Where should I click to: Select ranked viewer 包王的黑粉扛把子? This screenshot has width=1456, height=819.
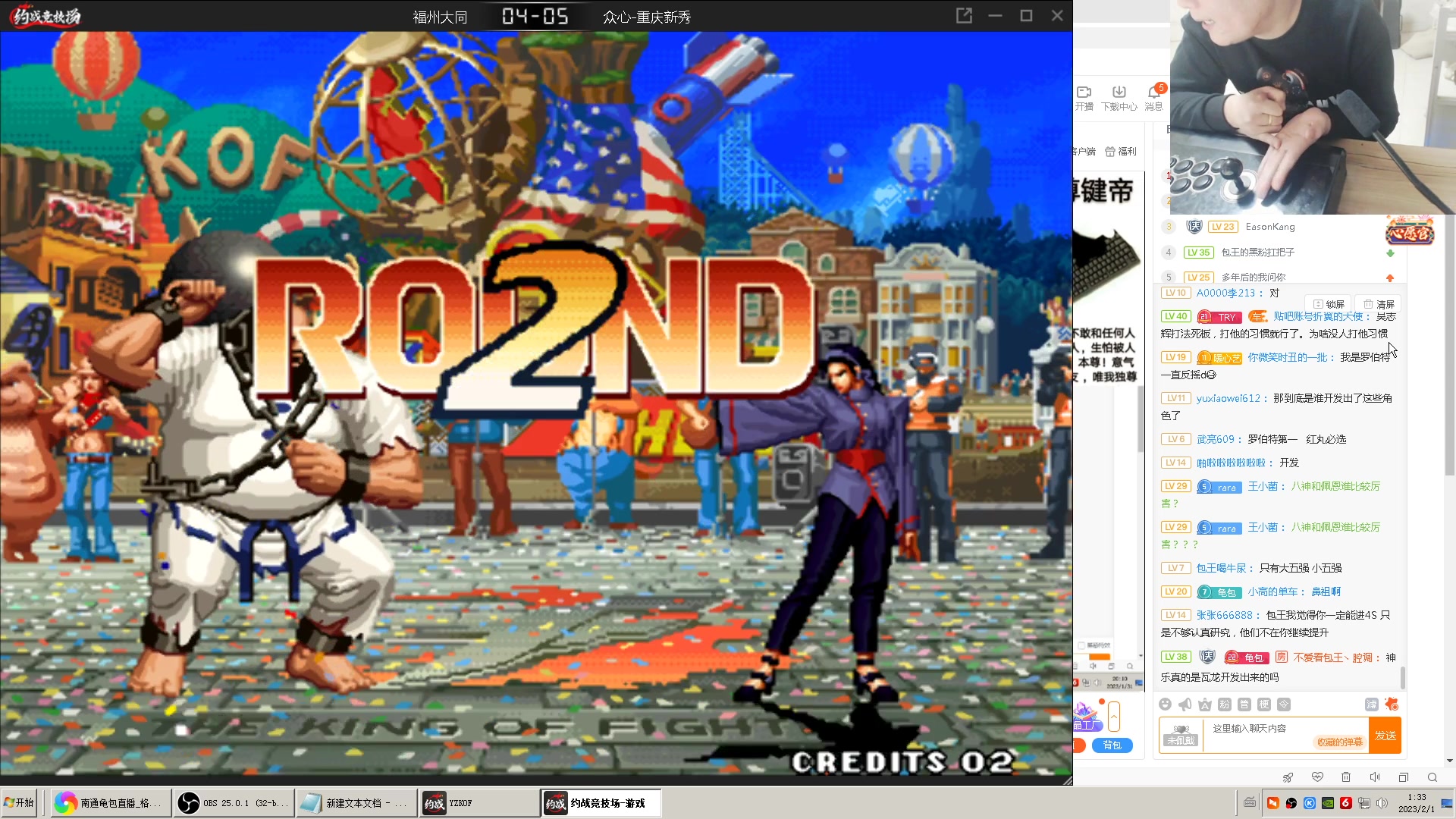pos(1257,253)
